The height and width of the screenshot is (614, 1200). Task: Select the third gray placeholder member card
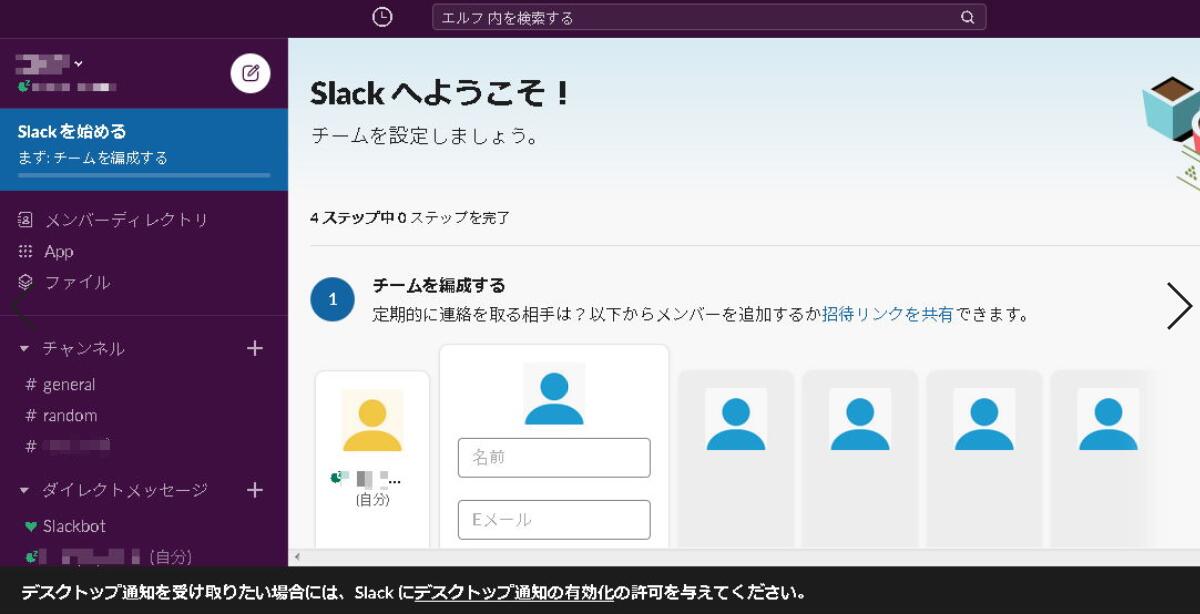tap(984, 460)
